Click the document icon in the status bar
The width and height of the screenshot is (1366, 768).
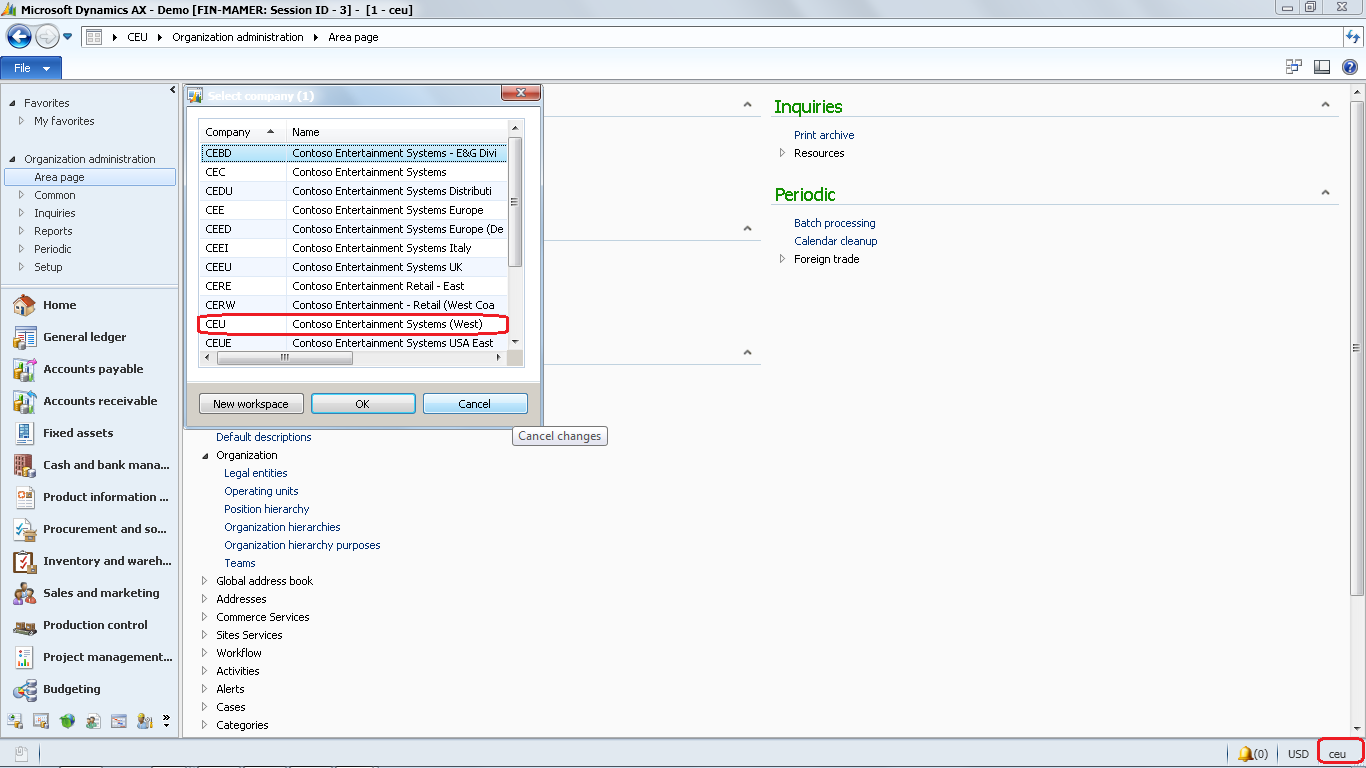pos(21,753)
